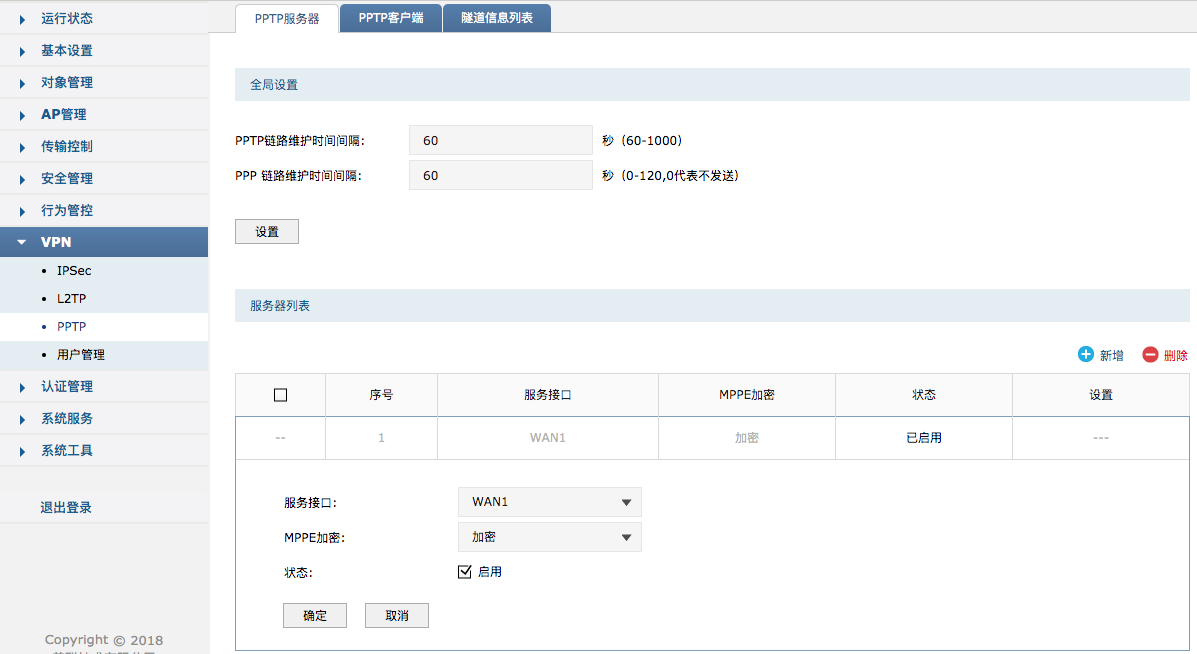Click the PPTP链路维护时间间隔 input field
Viewport: 1197px width, 654px height.
coord(501,140)
